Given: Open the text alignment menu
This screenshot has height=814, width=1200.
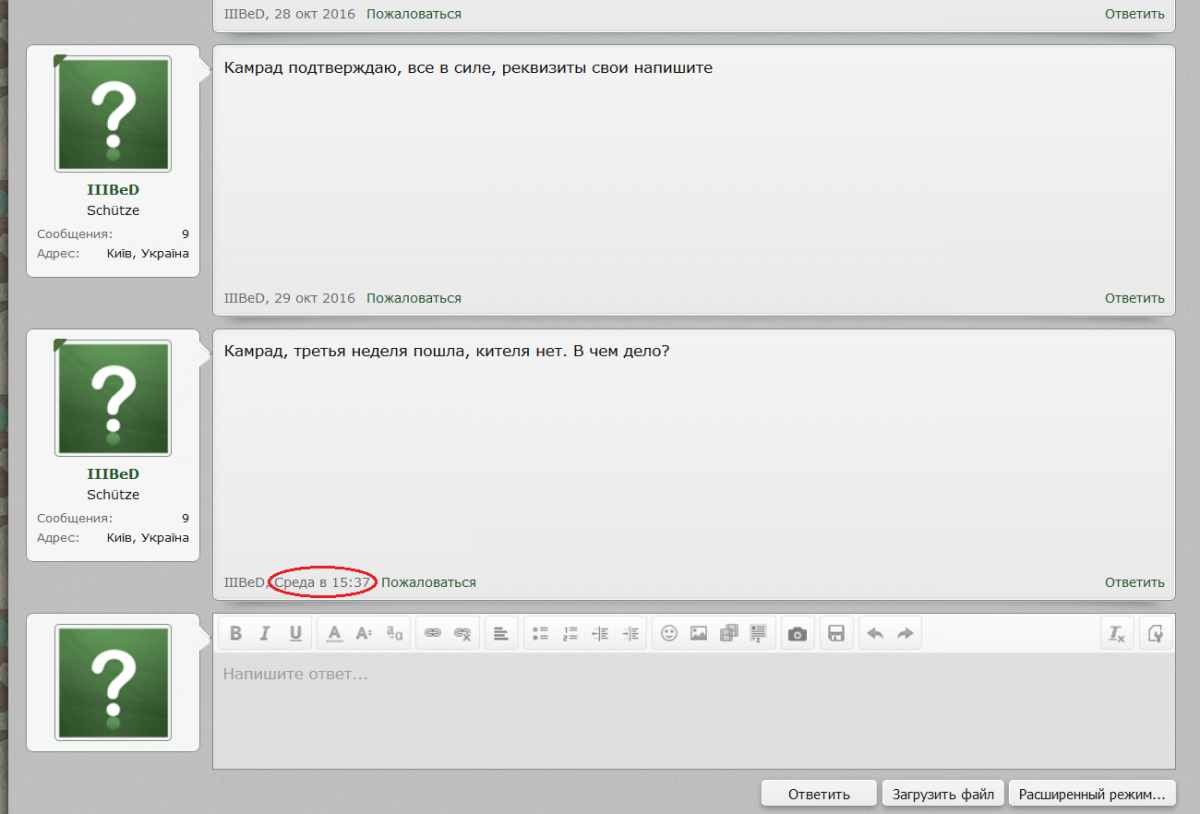Looking at the screenshot, I should 501,633.
